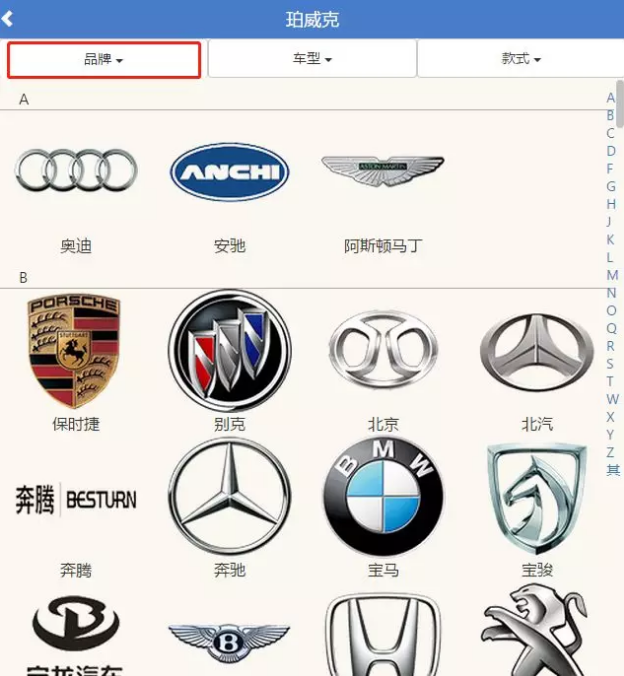624x676 pixels.
Task: Select the Buick tri-shield logo
Action: coord(229,350)
